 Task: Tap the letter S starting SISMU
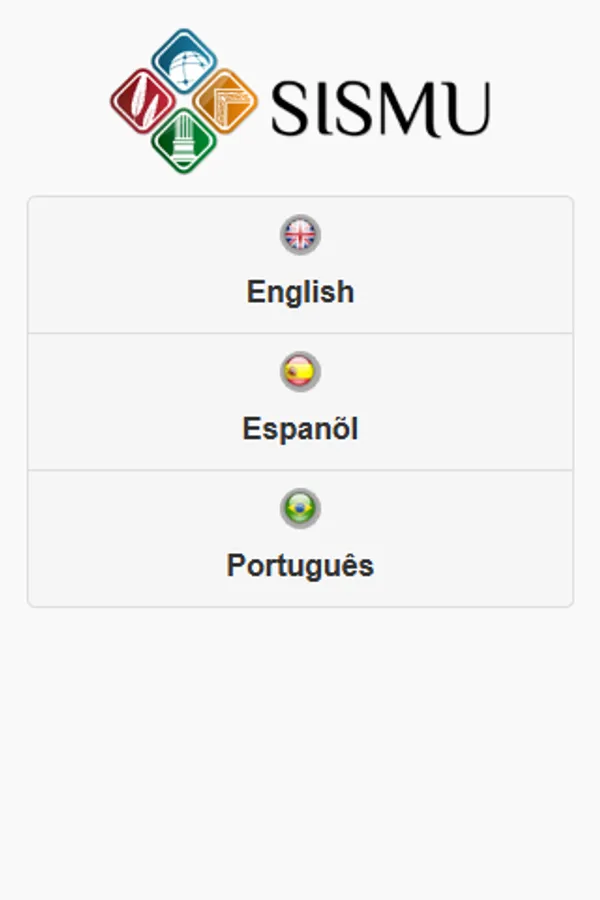click(291, 109)
